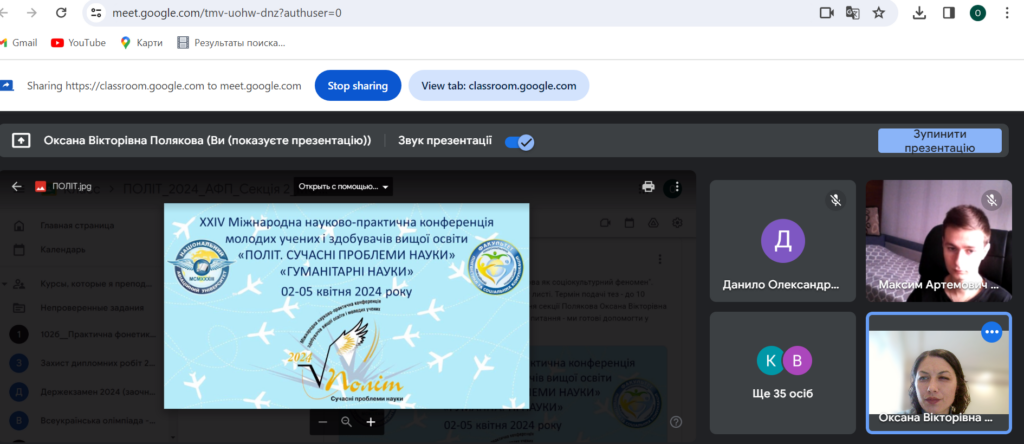Click the print icon in image viewer

pyautogui.click(x=648, y=186)
